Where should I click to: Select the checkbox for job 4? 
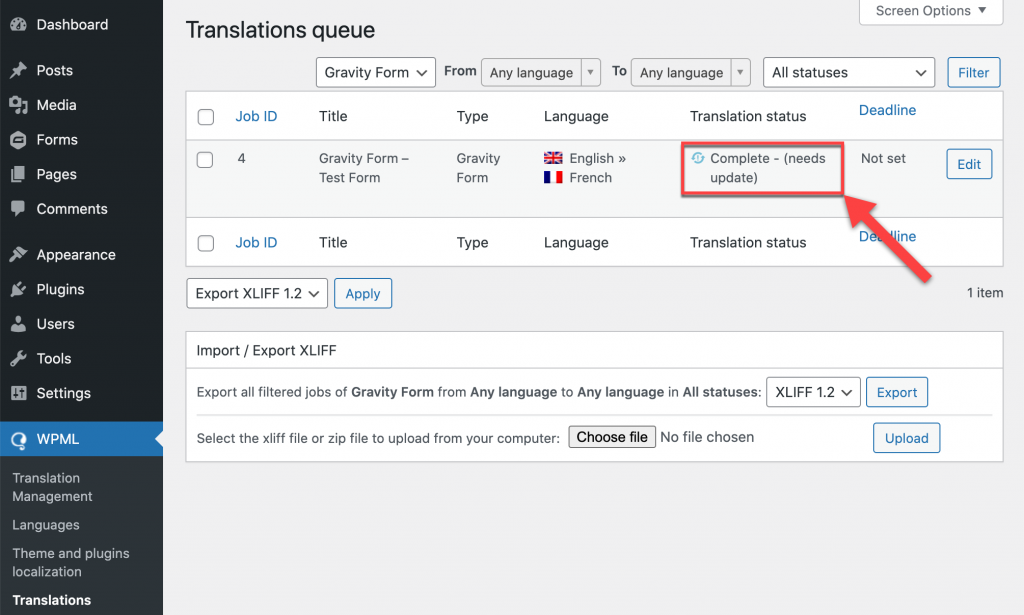[205, 159]
